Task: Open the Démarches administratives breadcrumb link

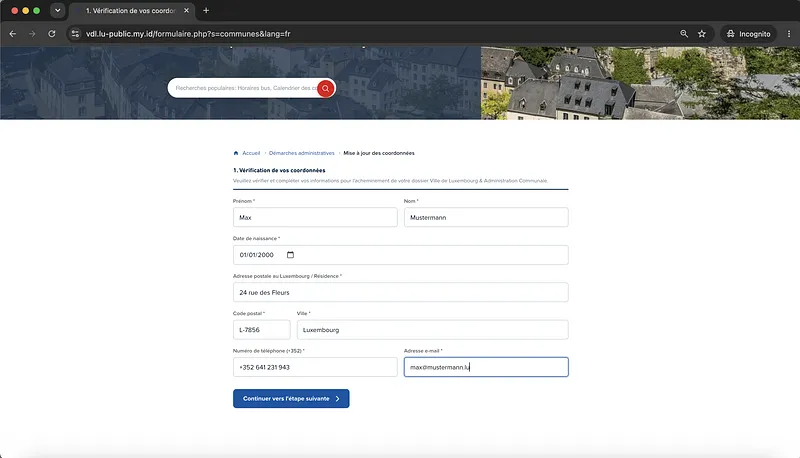Action: click(x=302, y=153)
